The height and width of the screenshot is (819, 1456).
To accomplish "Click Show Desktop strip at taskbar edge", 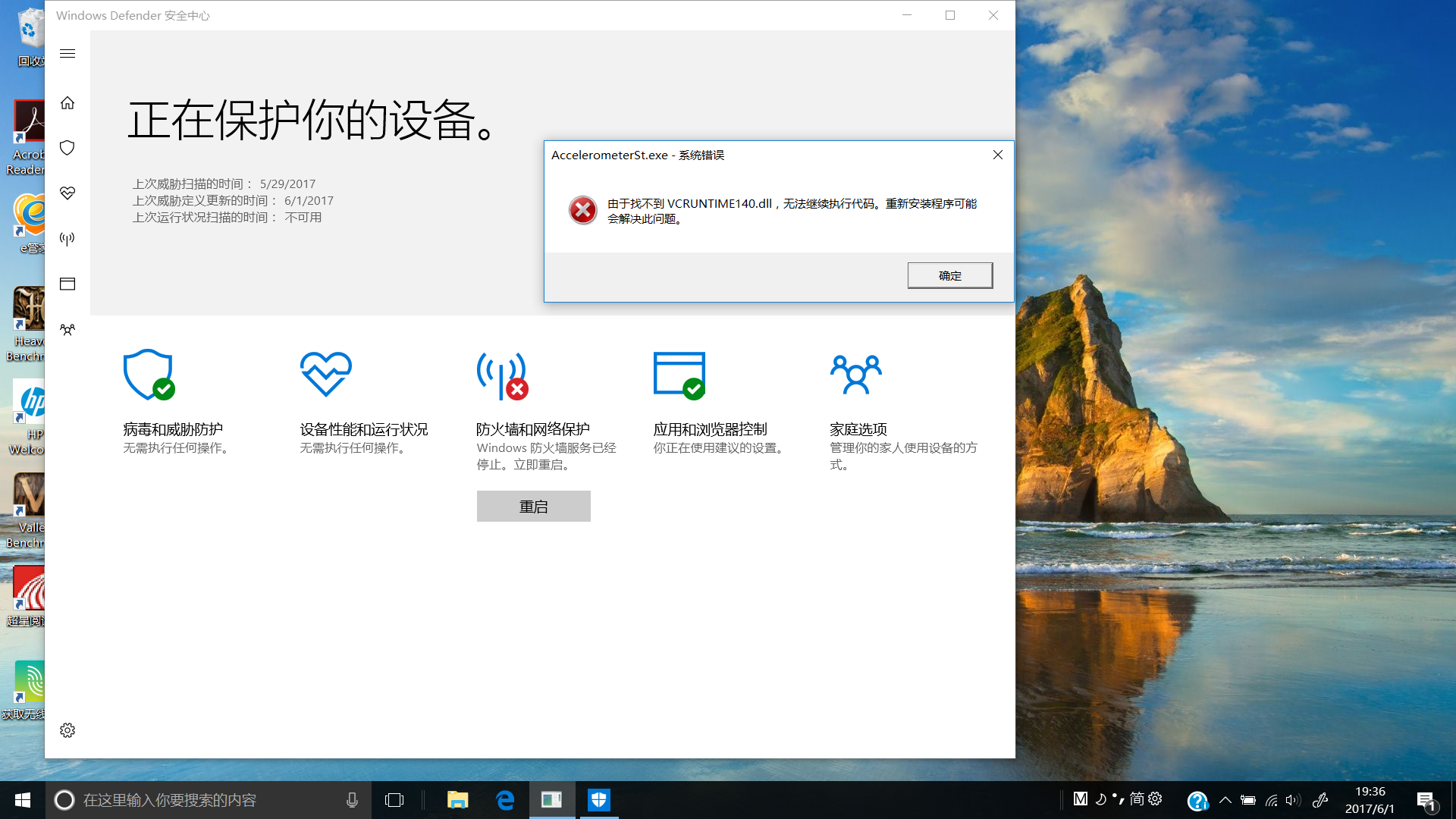I will tap(1453, 800).
